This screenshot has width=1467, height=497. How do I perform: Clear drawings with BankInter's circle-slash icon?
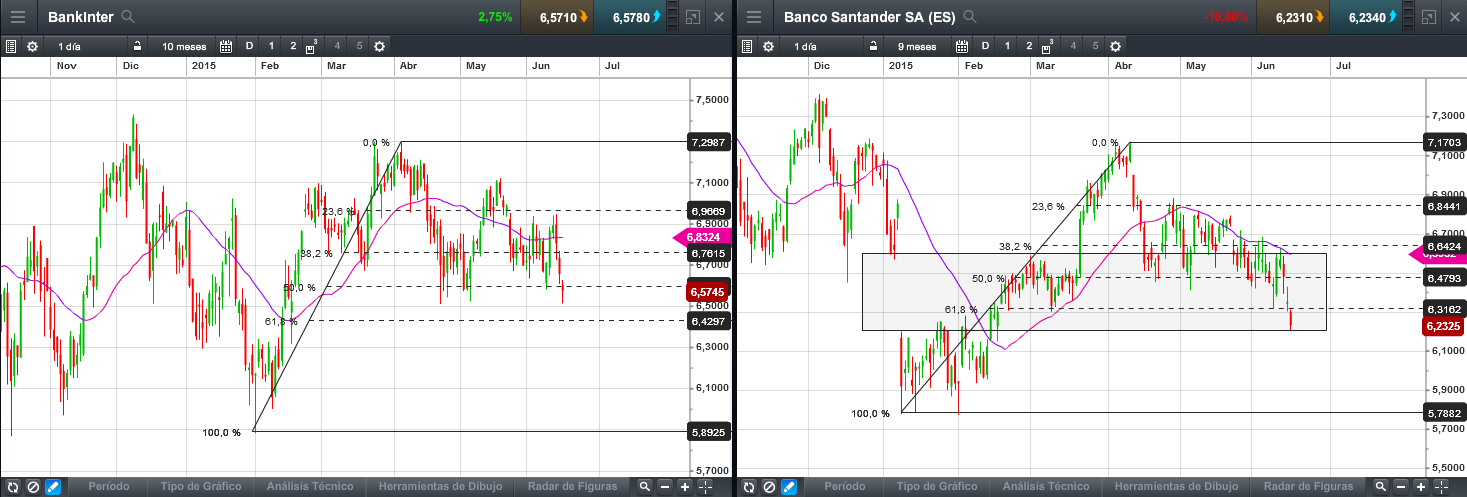coord(32,487)
